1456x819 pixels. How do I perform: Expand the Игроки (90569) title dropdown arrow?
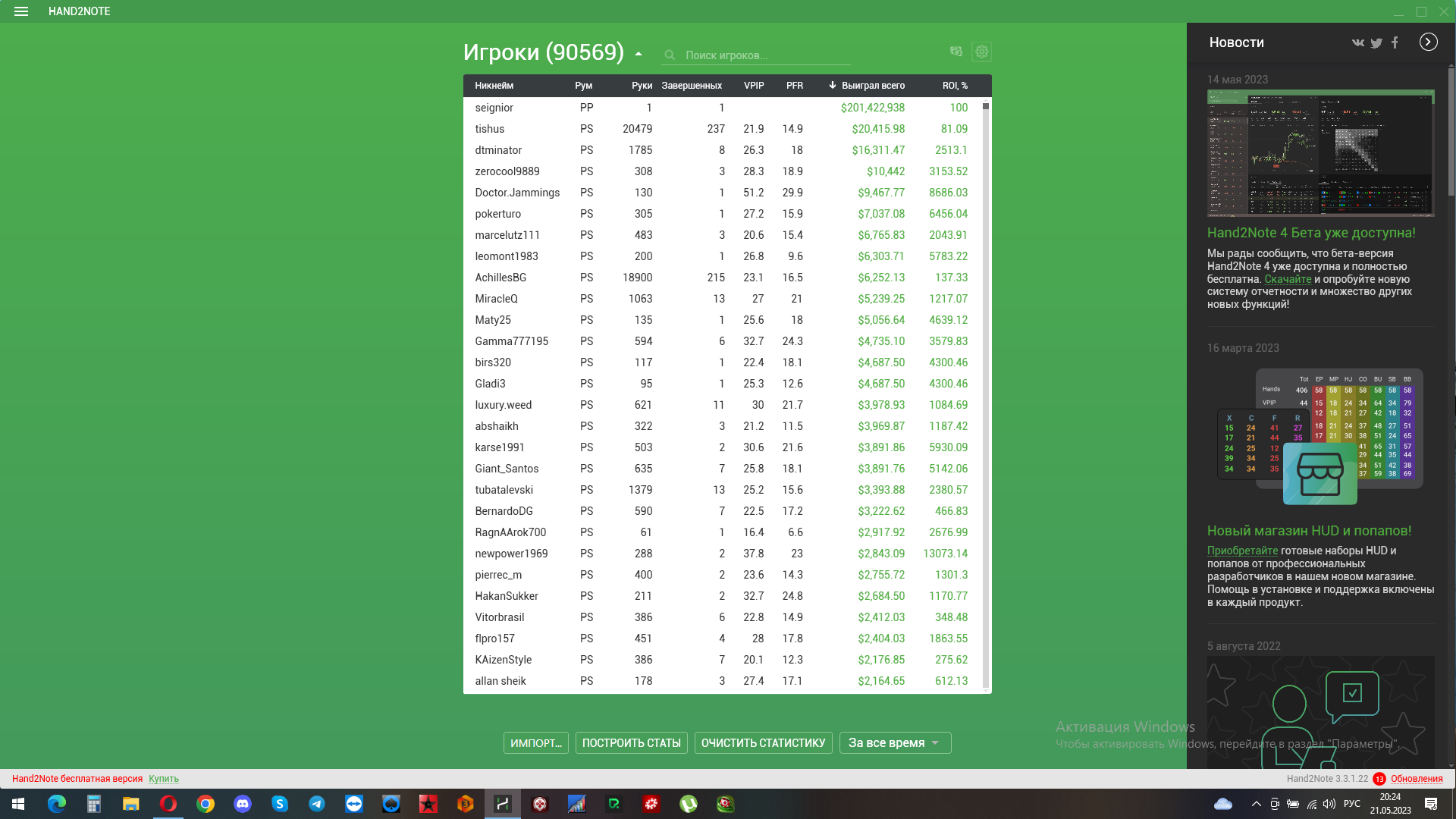[x=639, y=54]
